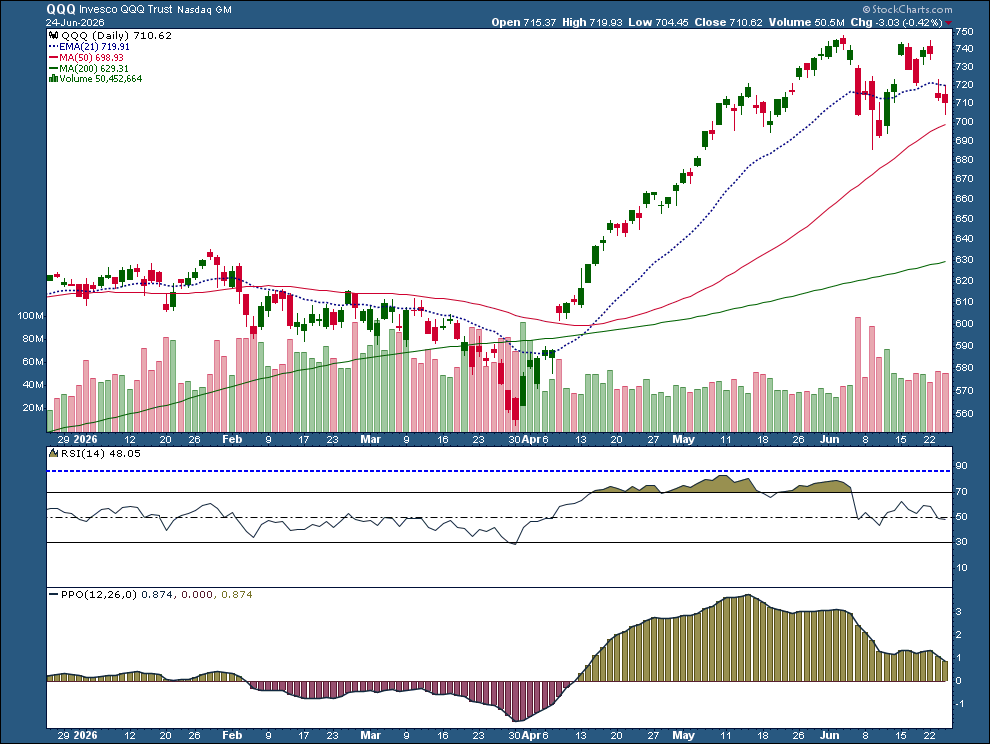The height and width of the screenshot is (744, 990).
Task: Click the blue dotted EMA(21) legend marker
Action: point(54,47)
